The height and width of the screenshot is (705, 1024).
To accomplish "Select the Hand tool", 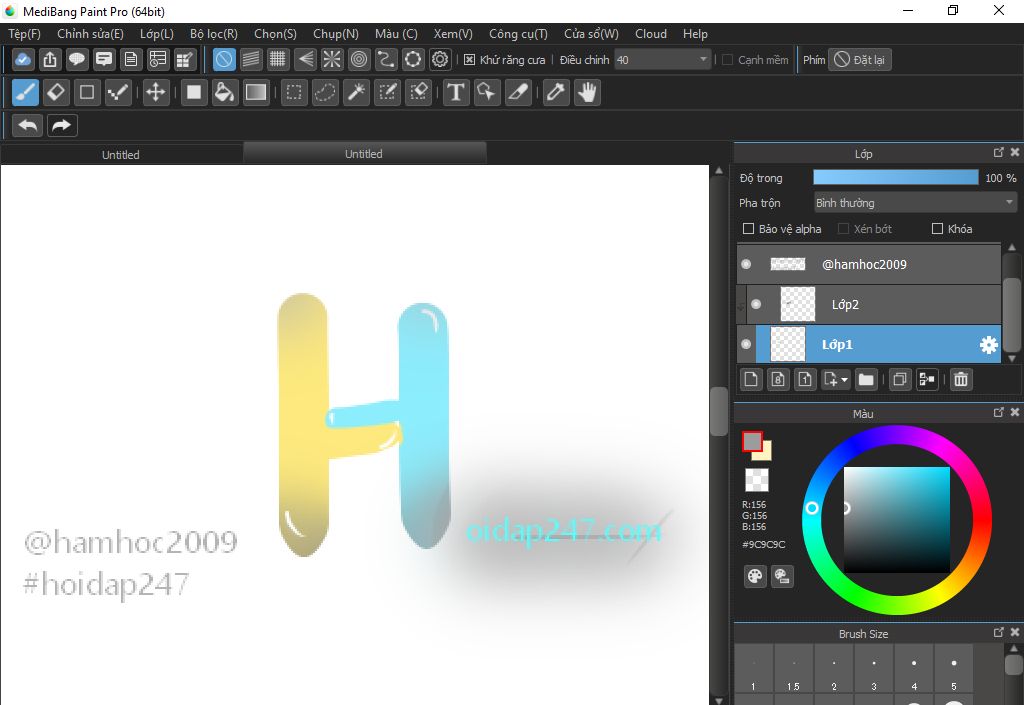I will click(588, 92).
